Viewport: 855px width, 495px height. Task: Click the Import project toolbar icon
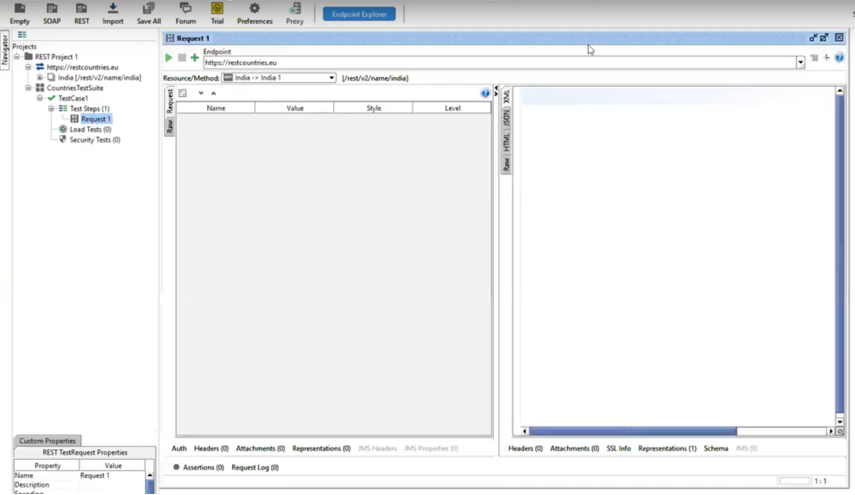pyautogui.click(x=113, y=13)
